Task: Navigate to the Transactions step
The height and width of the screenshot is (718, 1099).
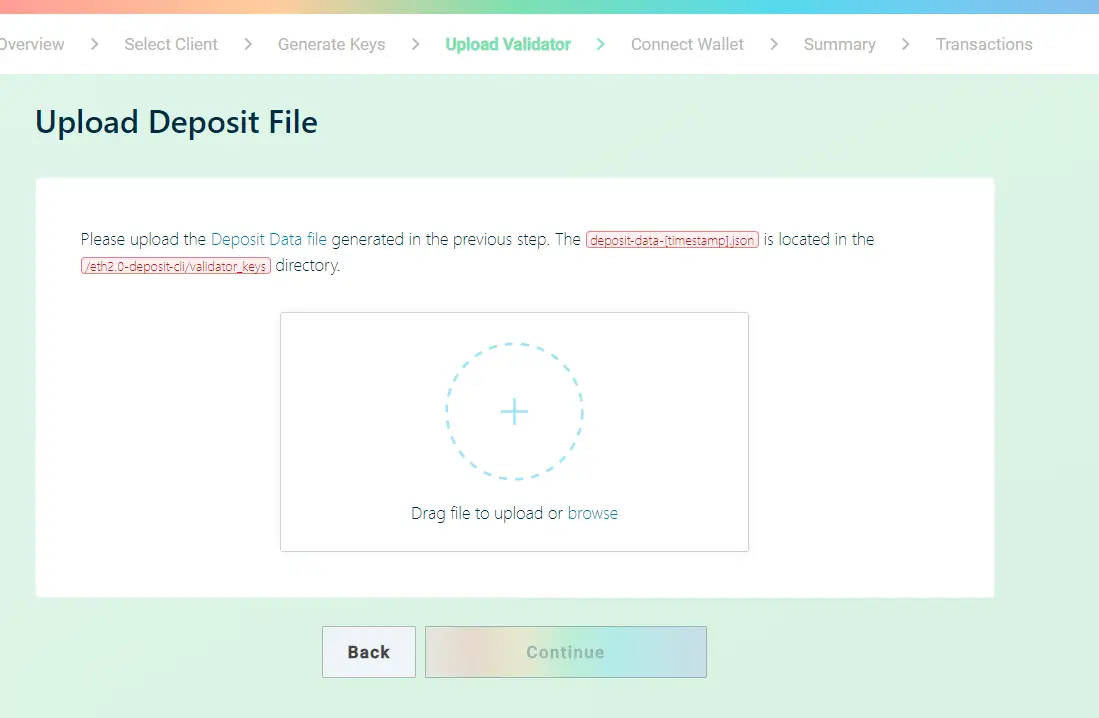Action: (984, 44)
